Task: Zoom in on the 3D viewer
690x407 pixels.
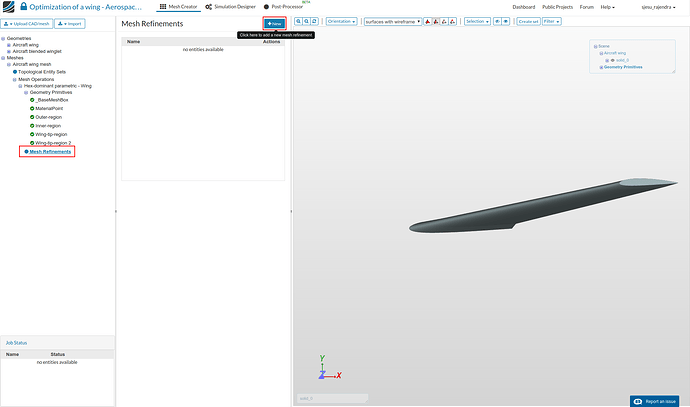Action: [x=298, y=21]
